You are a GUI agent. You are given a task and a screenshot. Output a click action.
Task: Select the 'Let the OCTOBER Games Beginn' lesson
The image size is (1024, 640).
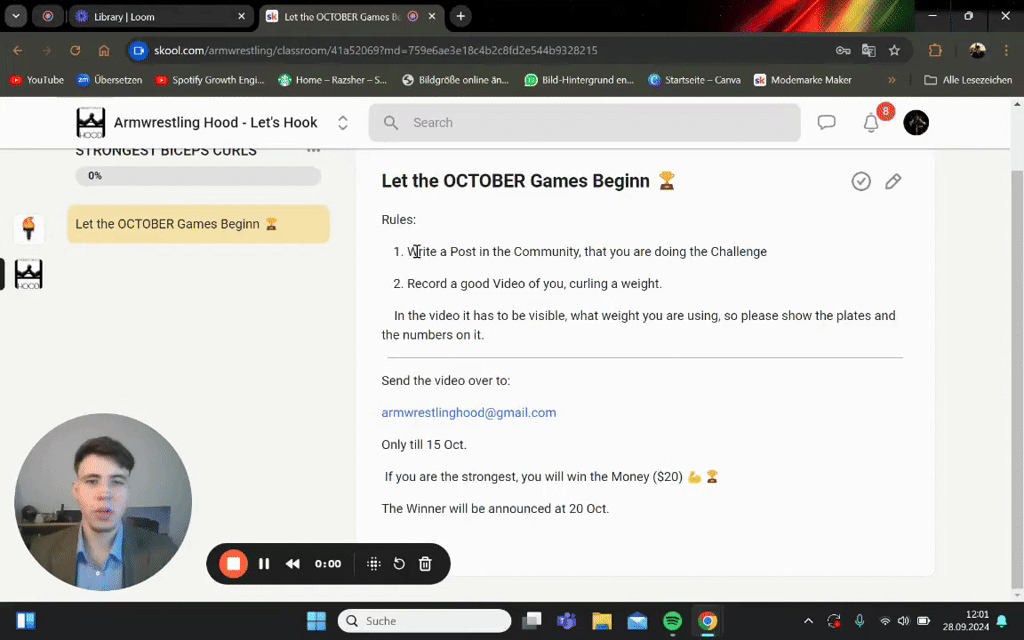199,224
